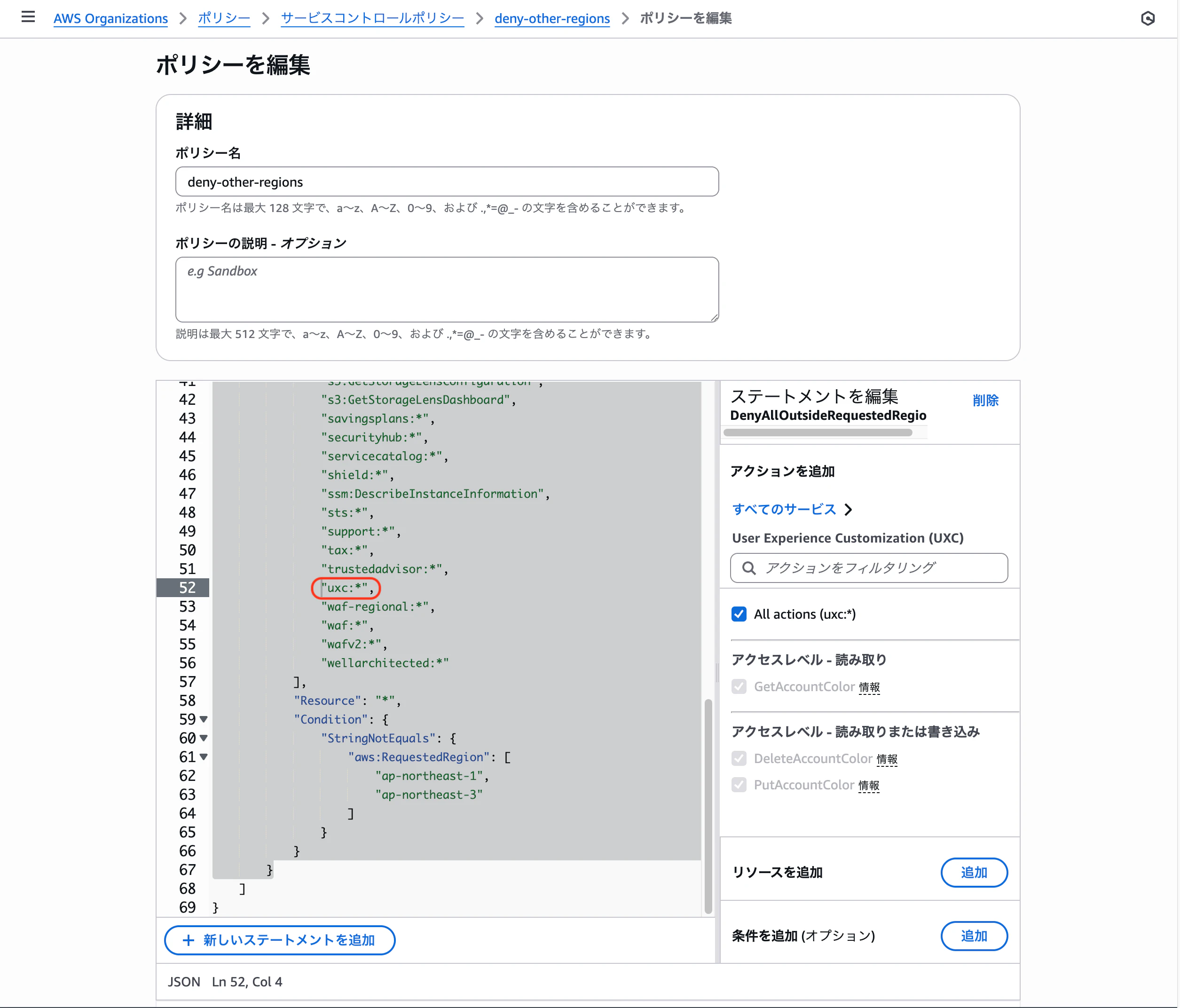Click 追加 button for リソースを追加
The height and width of the screenshot is (1008, 1180).
coord(974,873)
